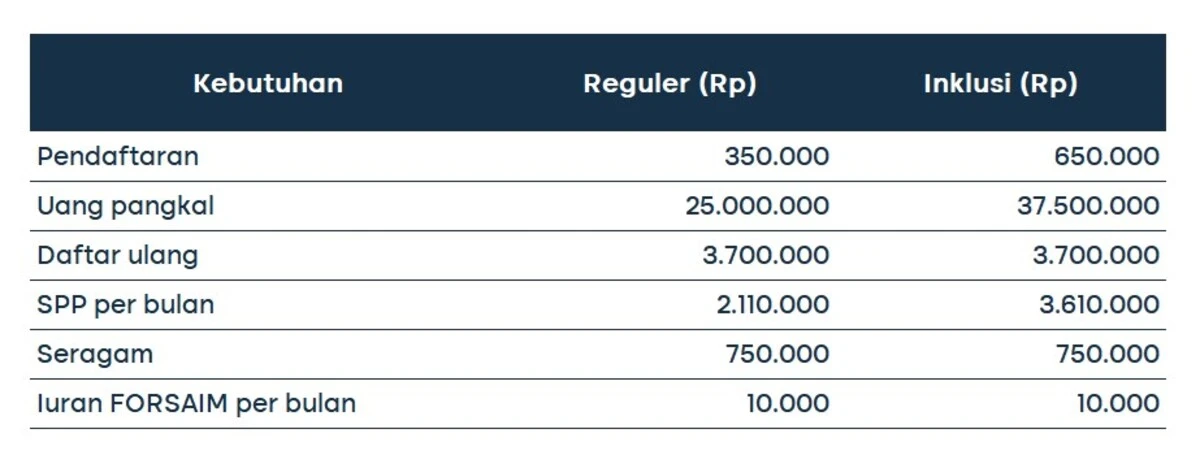Click the Reguler (Rp) column header
The image size is (1200, 455).
[670, 83]
